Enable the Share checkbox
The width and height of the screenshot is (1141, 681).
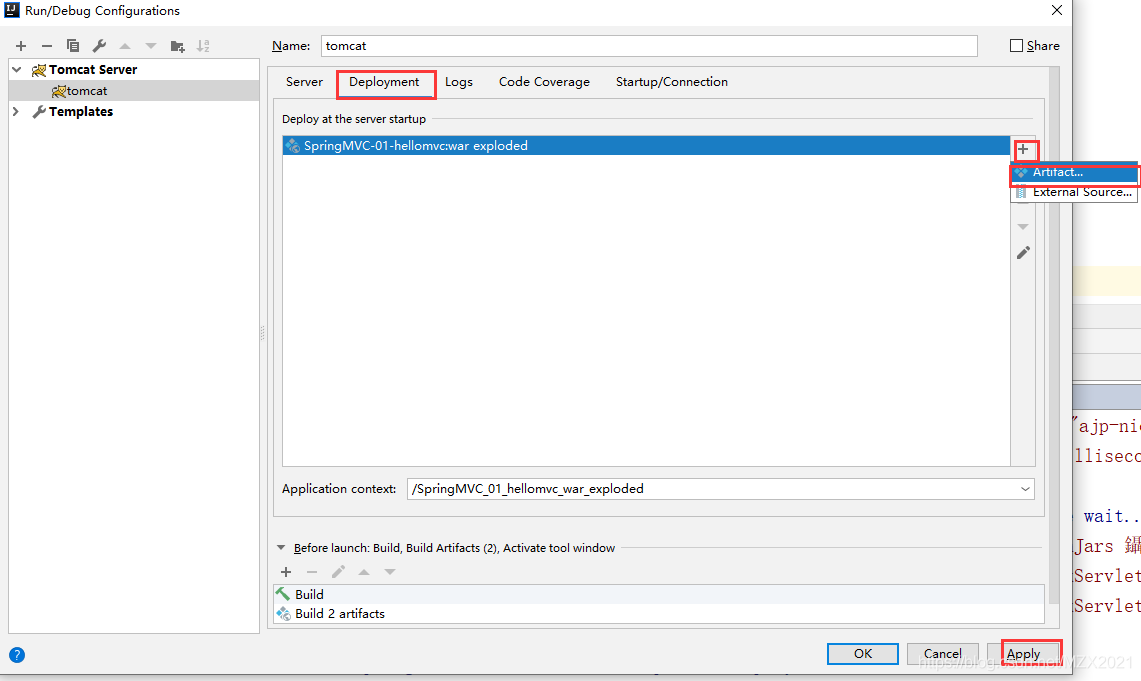point(1017,46)
